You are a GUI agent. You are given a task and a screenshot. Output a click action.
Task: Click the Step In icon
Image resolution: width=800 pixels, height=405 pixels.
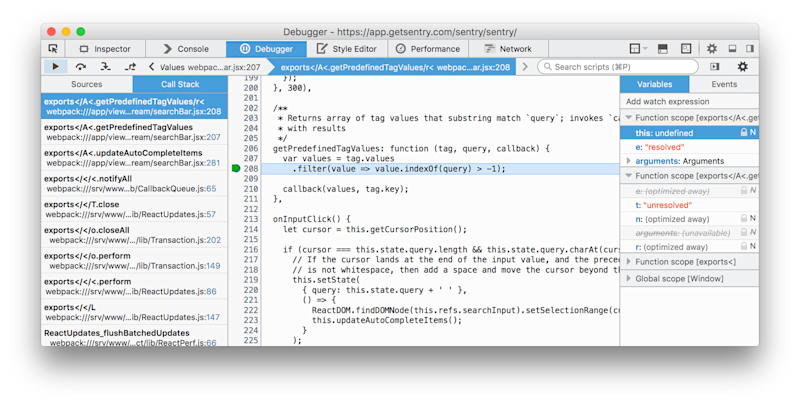(x=105, y=66)
